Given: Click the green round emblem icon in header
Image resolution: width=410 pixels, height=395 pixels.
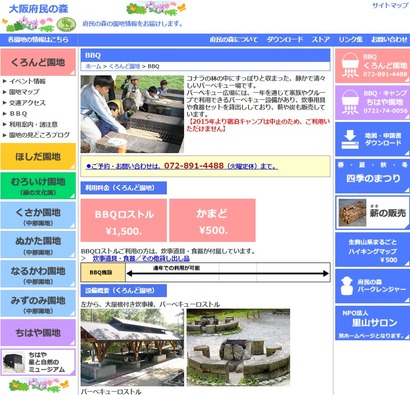Looking at the screenshot, I should pyautogui.click(x=66, y=24).
